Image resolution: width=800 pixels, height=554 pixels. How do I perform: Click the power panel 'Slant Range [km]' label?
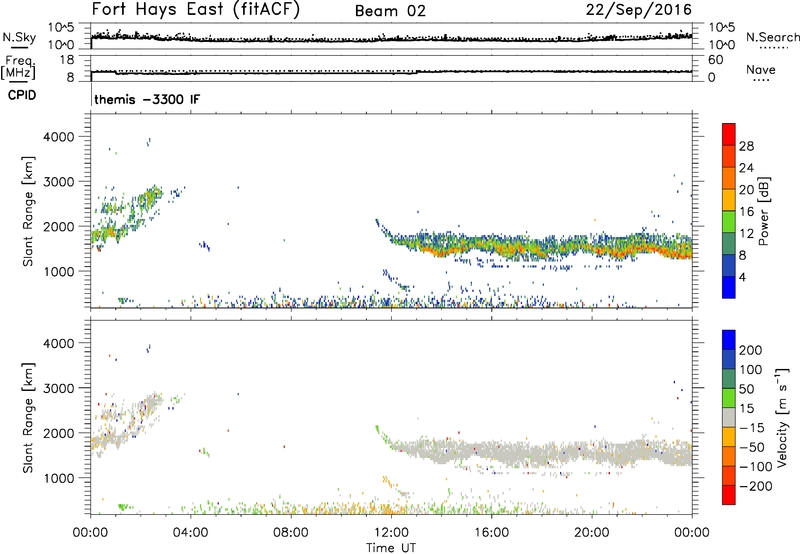click(x=28, y=211)
